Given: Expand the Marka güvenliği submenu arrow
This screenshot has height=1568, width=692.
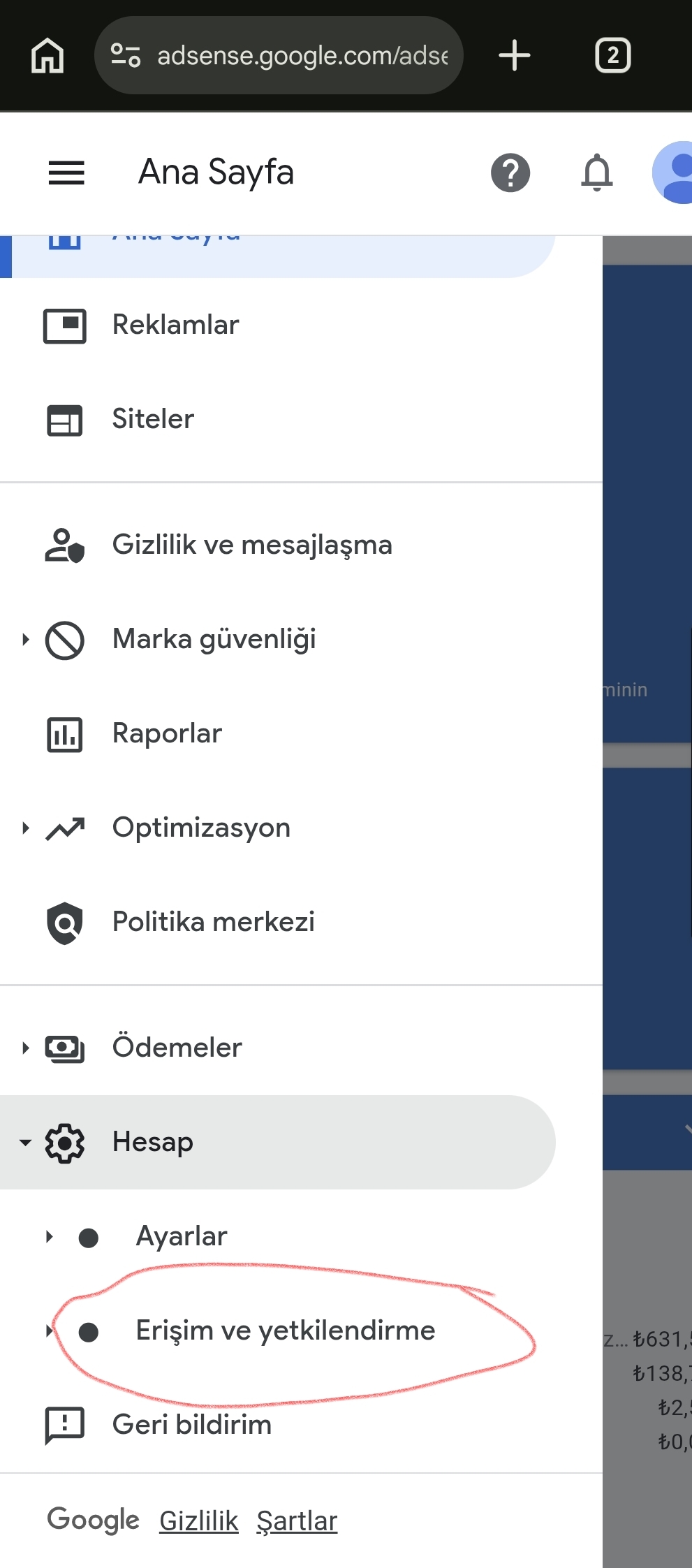Looking at the screenshot, I should [26, 639].
